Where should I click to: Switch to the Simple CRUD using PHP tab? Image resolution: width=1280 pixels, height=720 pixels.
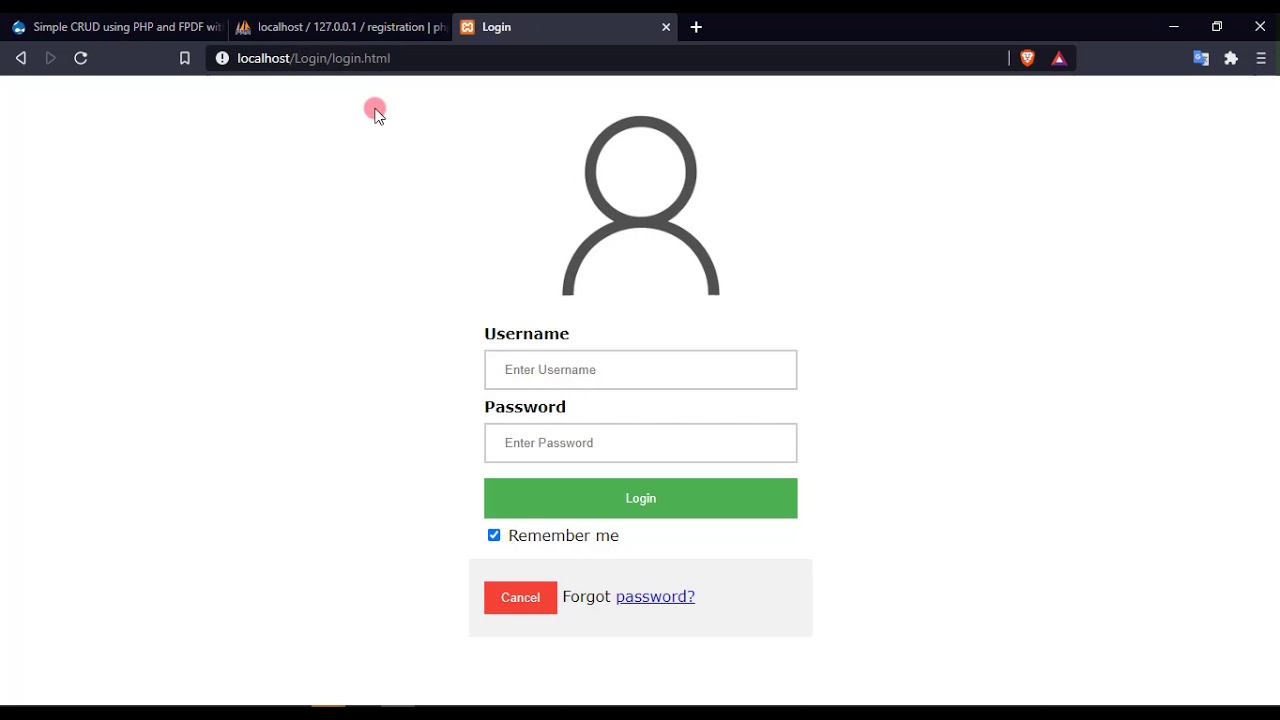[x=115, y=27]
